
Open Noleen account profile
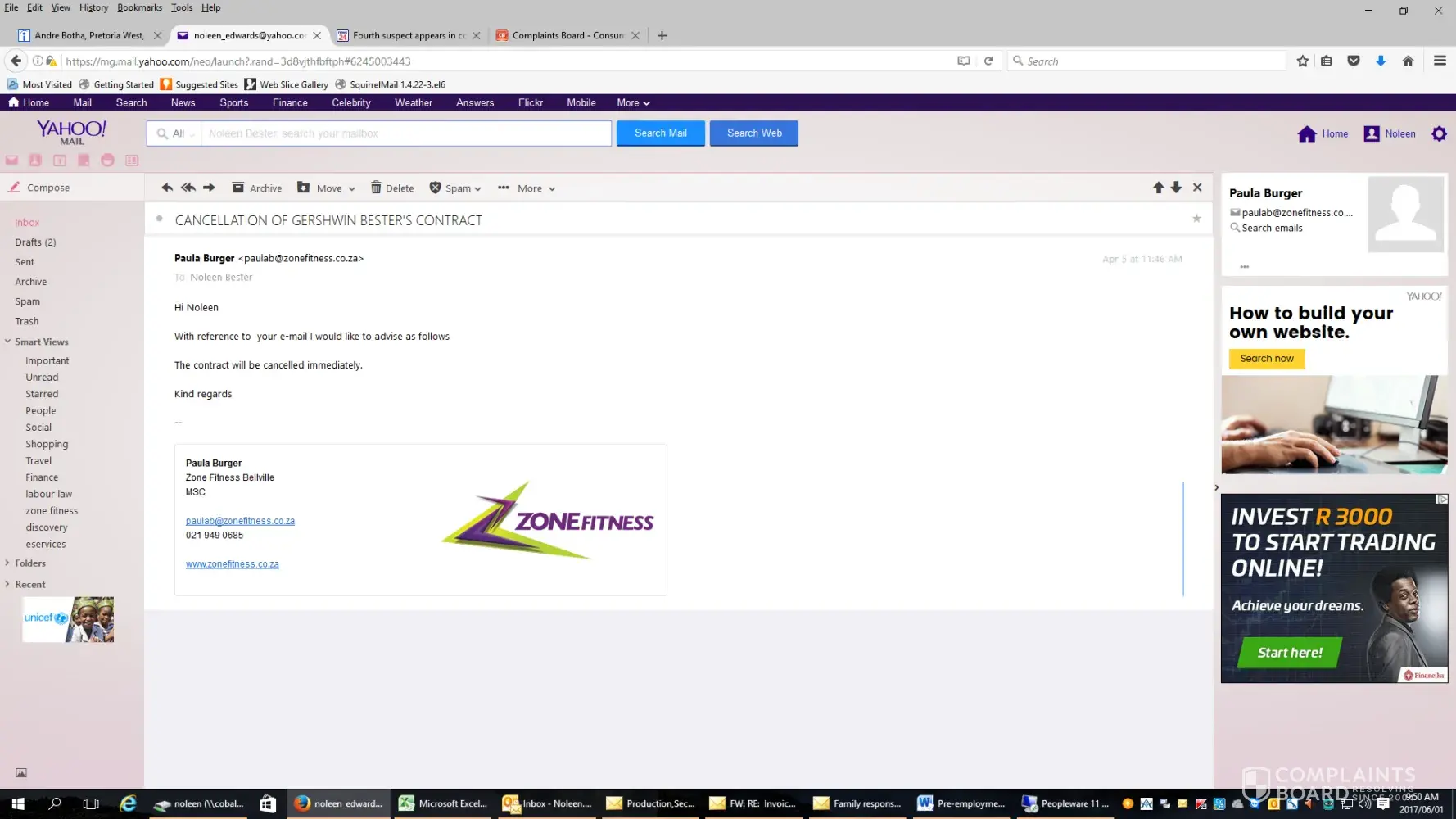tap(1390, 133)
